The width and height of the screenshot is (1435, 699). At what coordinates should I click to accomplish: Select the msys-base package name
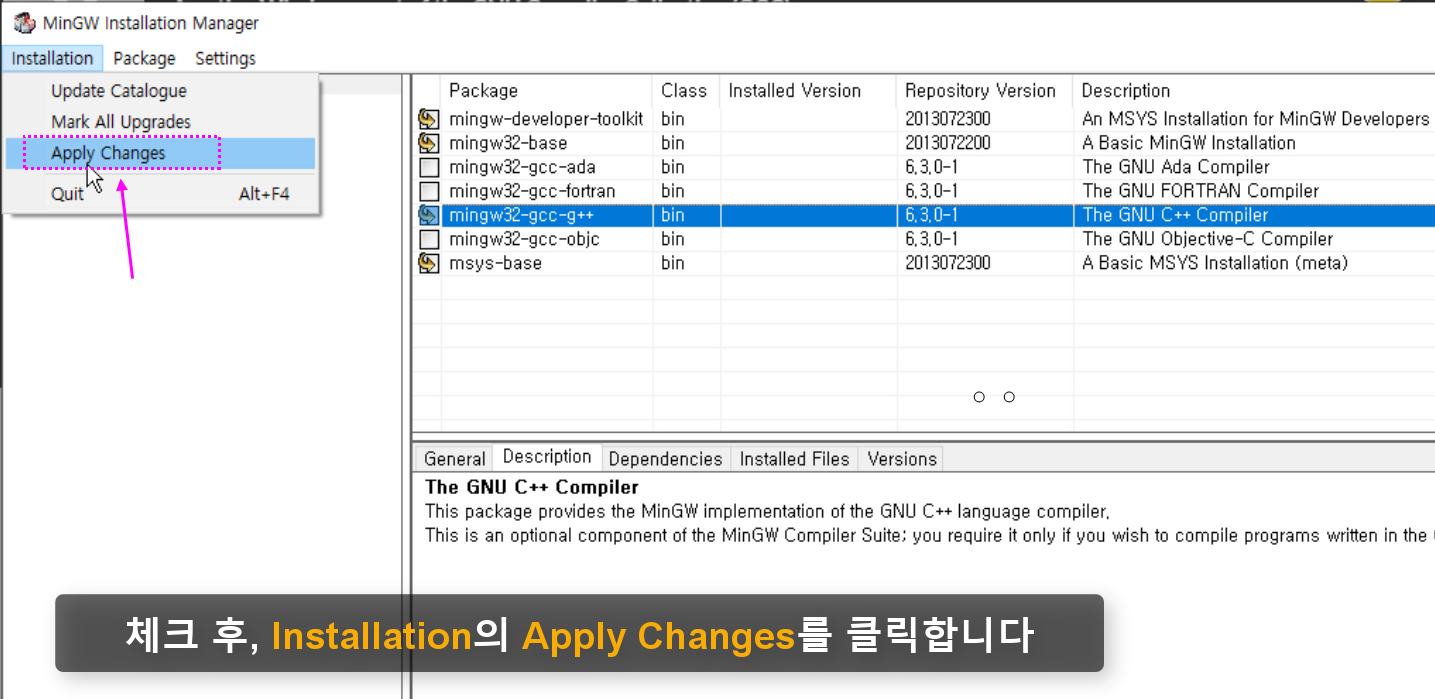coord(495,263)
